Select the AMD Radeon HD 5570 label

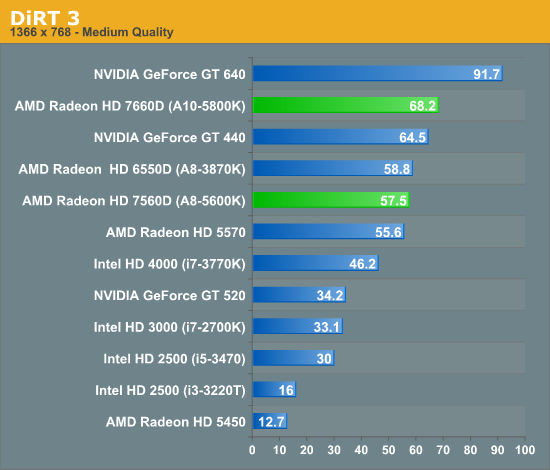click(176, 233)
